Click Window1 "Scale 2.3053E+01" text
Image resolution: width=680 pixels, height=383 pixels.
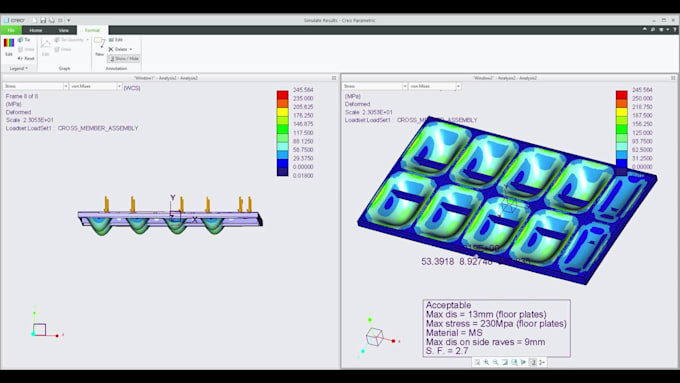click(x=29, y=120)
